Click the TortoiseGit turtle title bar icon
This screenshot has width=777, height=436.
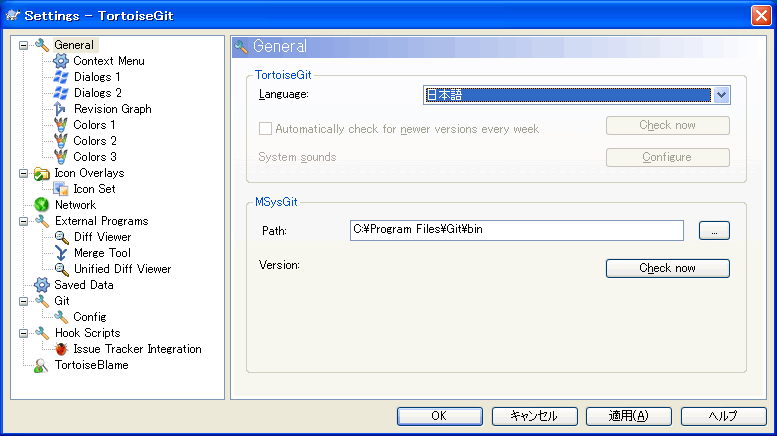[x=12, y=15]
